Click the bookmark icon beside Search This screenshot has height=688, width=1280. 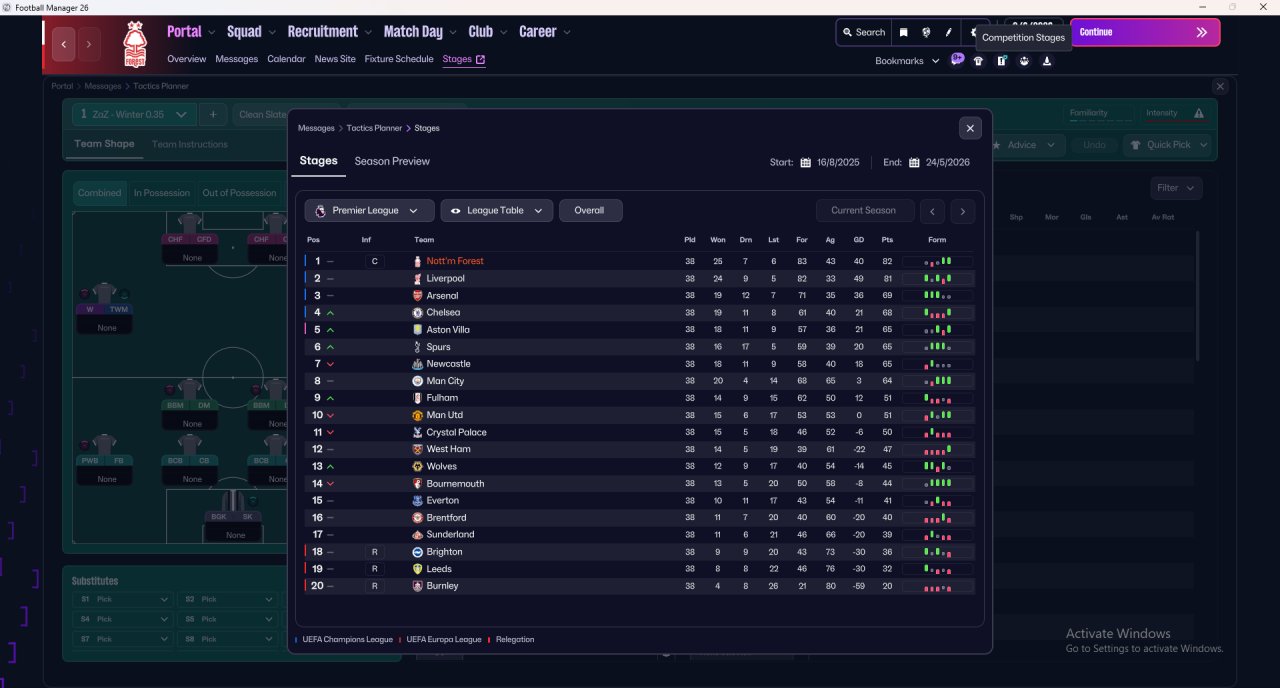point(904,32)
